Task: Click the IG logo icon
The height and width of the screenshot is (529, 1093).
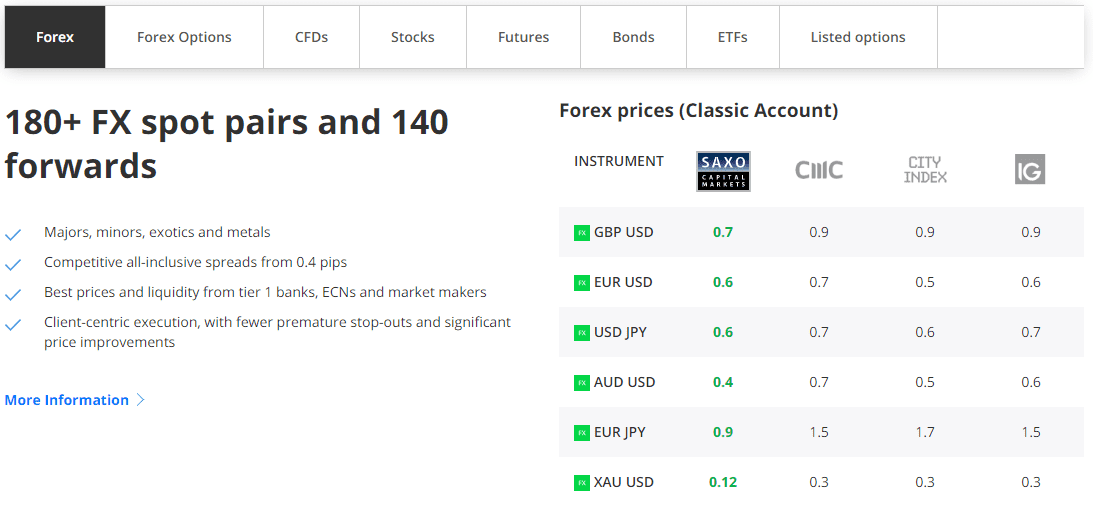Action: click(x=1029, y=170)
